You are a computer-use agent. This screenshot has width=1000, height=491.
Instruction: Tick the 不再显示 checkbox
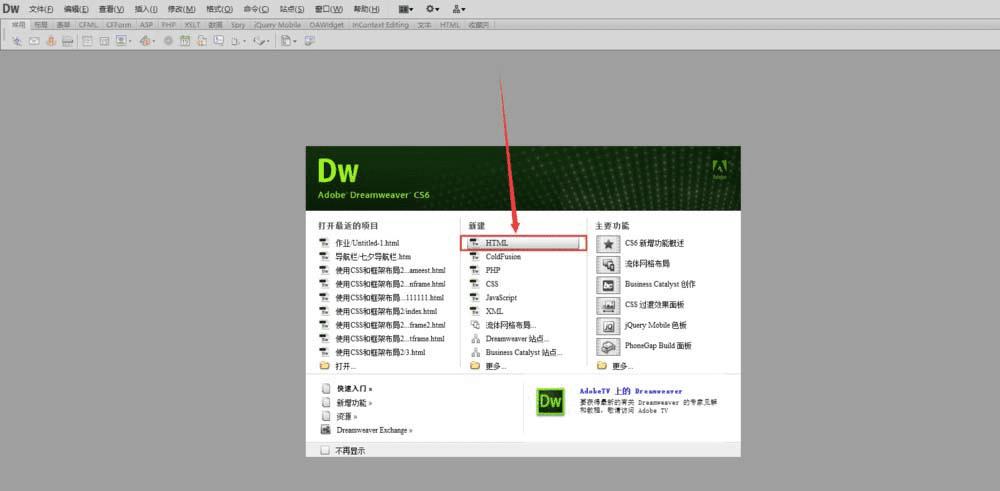(x=325, y=450)
